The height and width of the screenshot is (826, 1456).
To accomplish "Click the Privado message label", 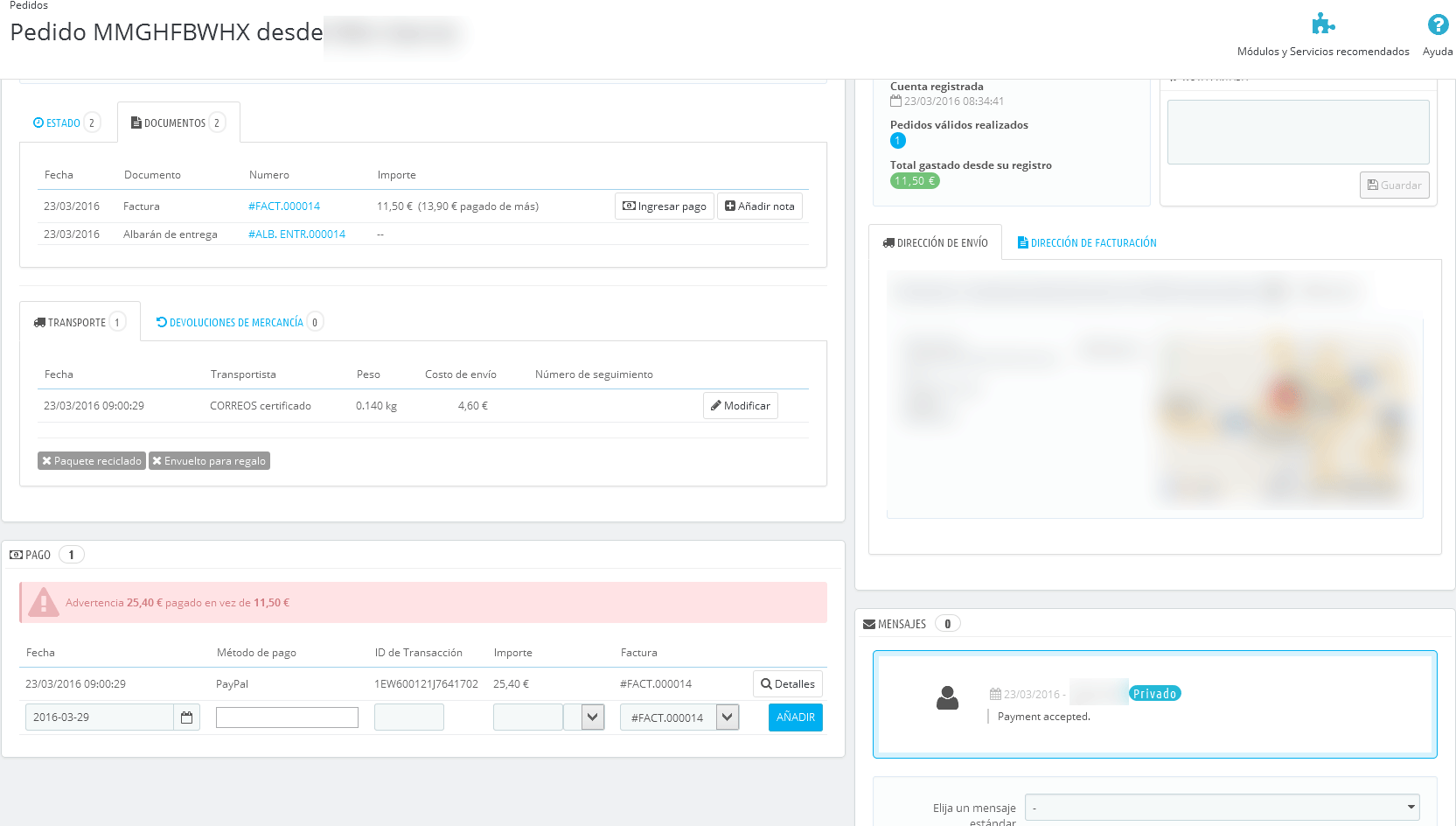I will point(1155,694).
